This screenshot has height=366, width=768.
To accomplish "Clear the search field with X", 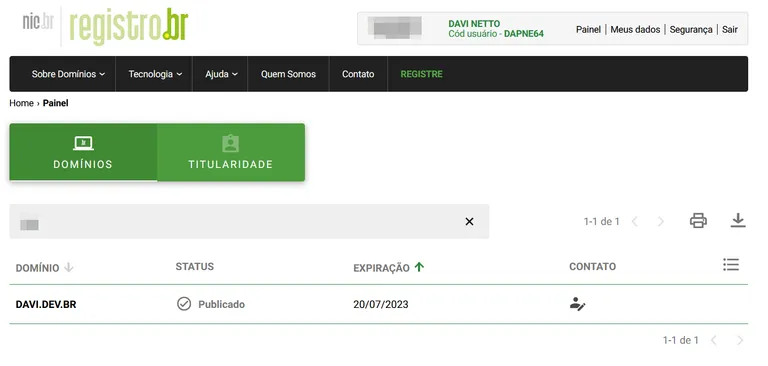I will [469, 221].
